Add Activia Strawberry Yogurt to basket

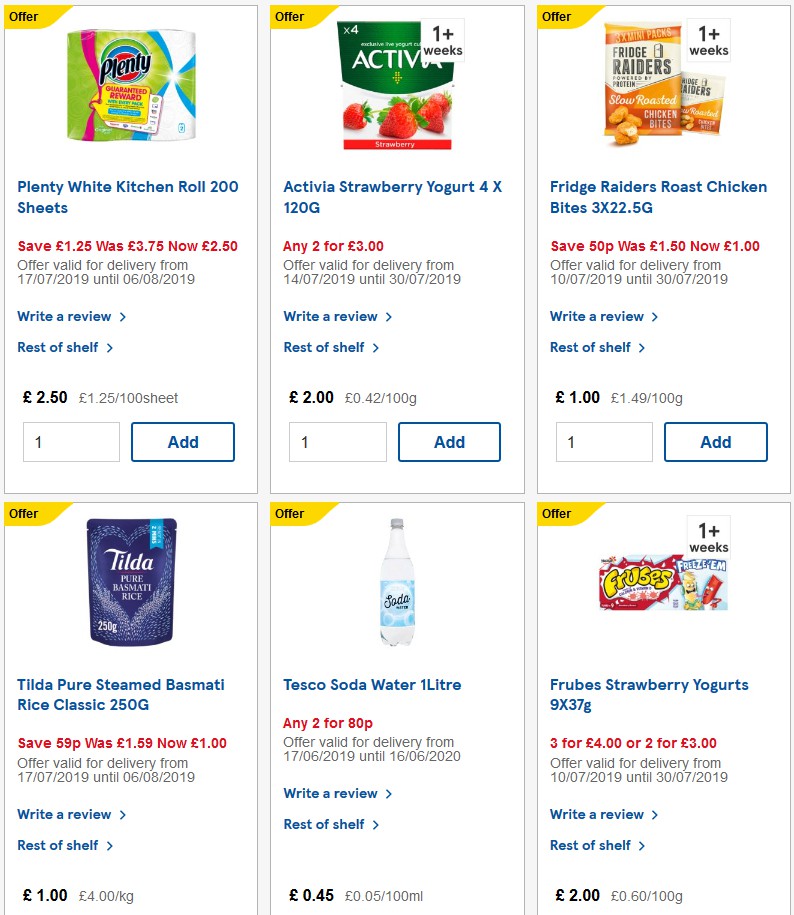449,441
